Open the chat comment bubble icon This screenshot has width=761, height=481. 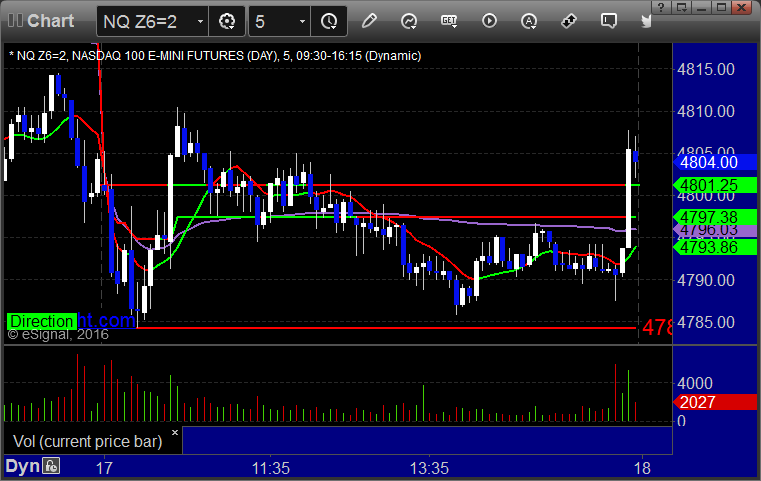point(609,21)
